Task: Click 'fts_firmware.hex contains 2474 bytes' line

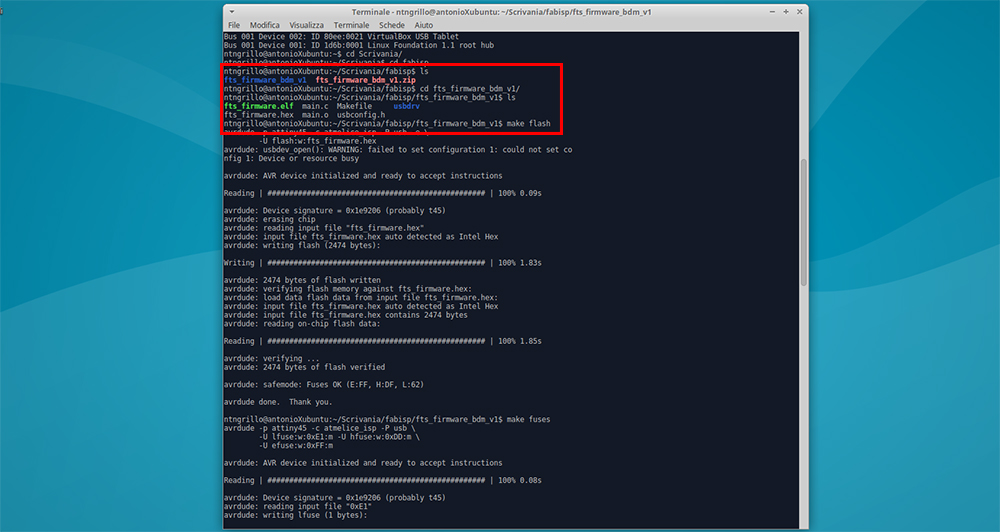Action: coord(346,315)
